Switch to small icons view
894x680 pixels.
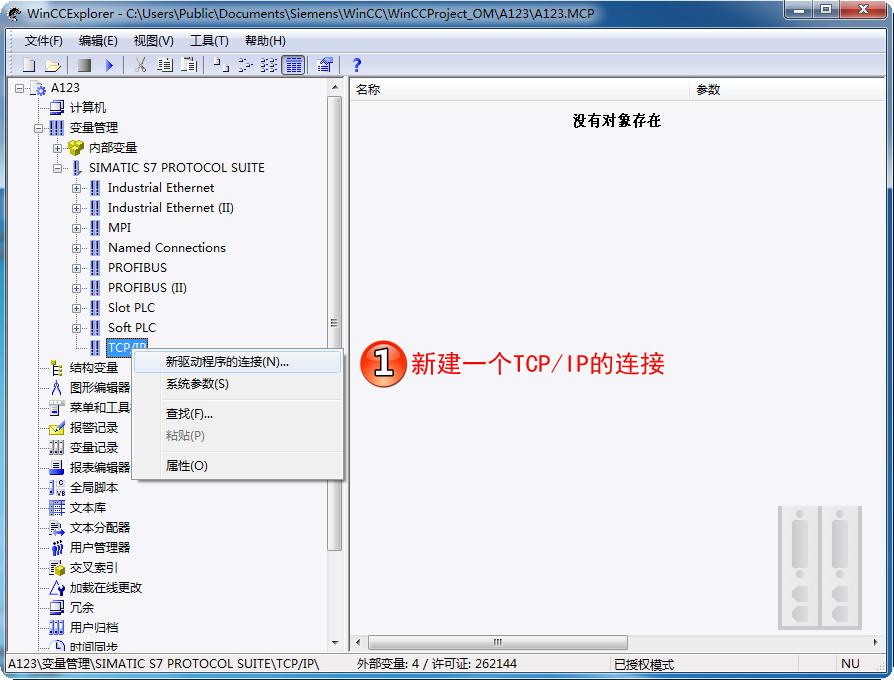(x=245, y=65)
